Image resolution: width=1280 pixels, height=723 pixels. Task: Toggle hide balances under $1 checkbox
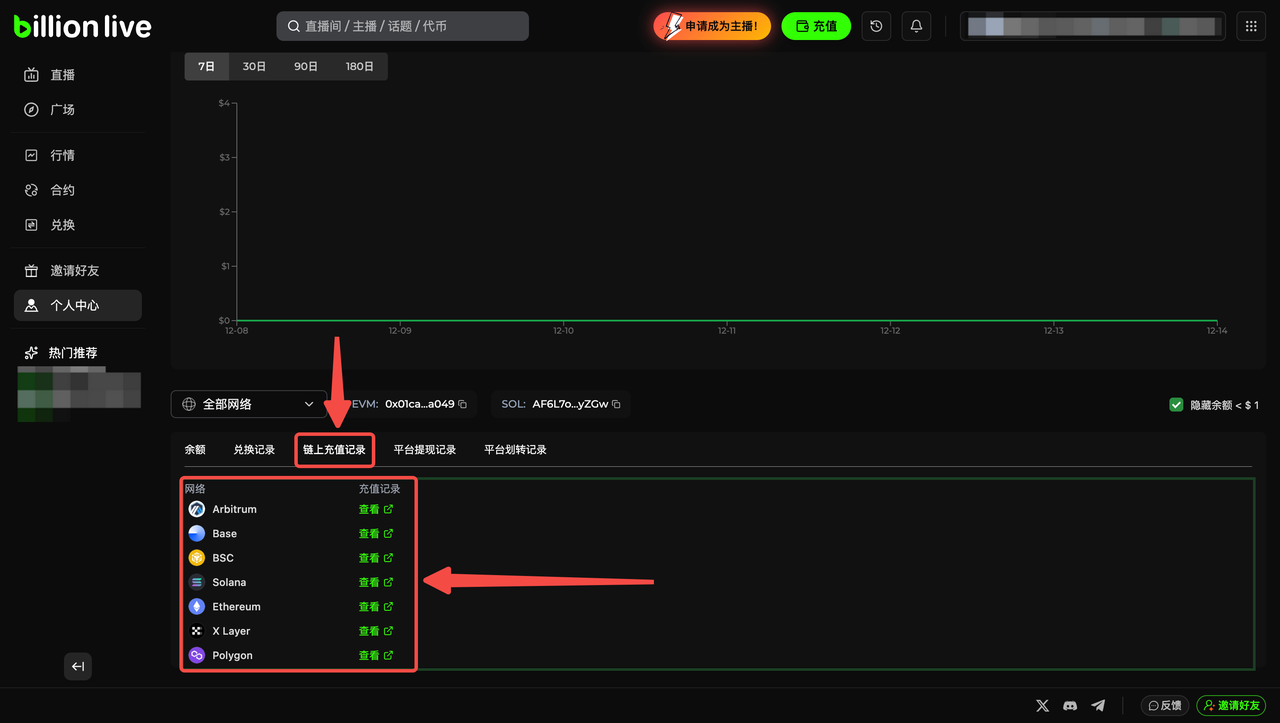click(x=1177, y=405)
